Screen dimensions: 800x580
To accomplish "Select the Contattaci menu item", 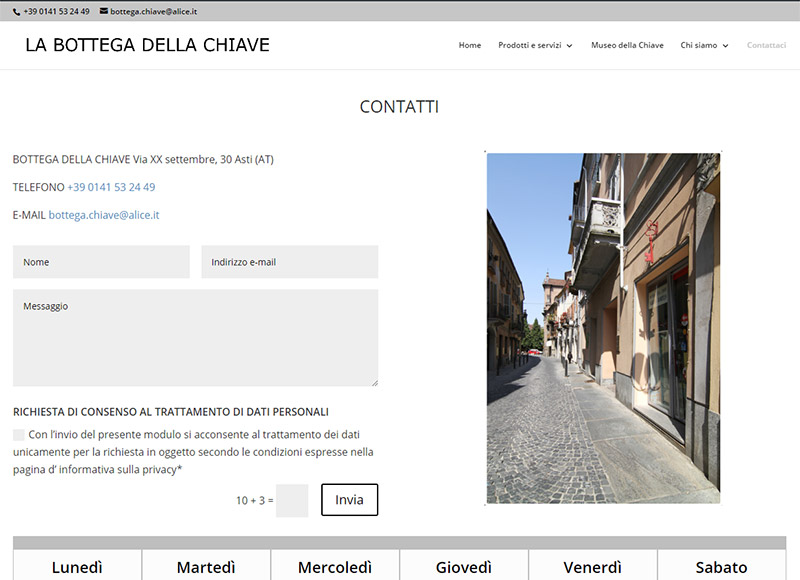I will click(766, 45).
